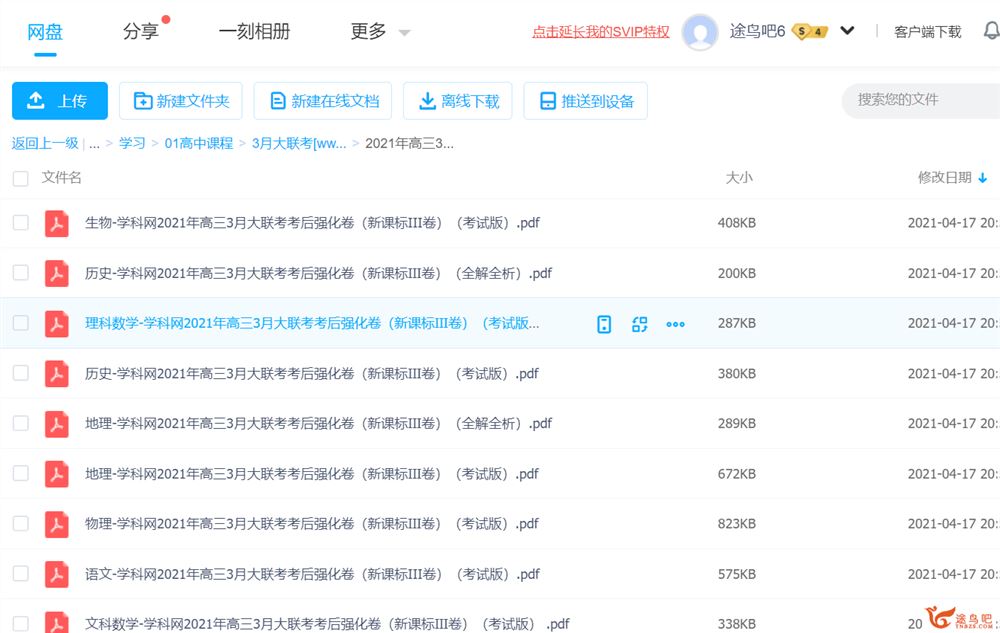Check the box for 生物 考试版 pdf

tap(20, 222)
